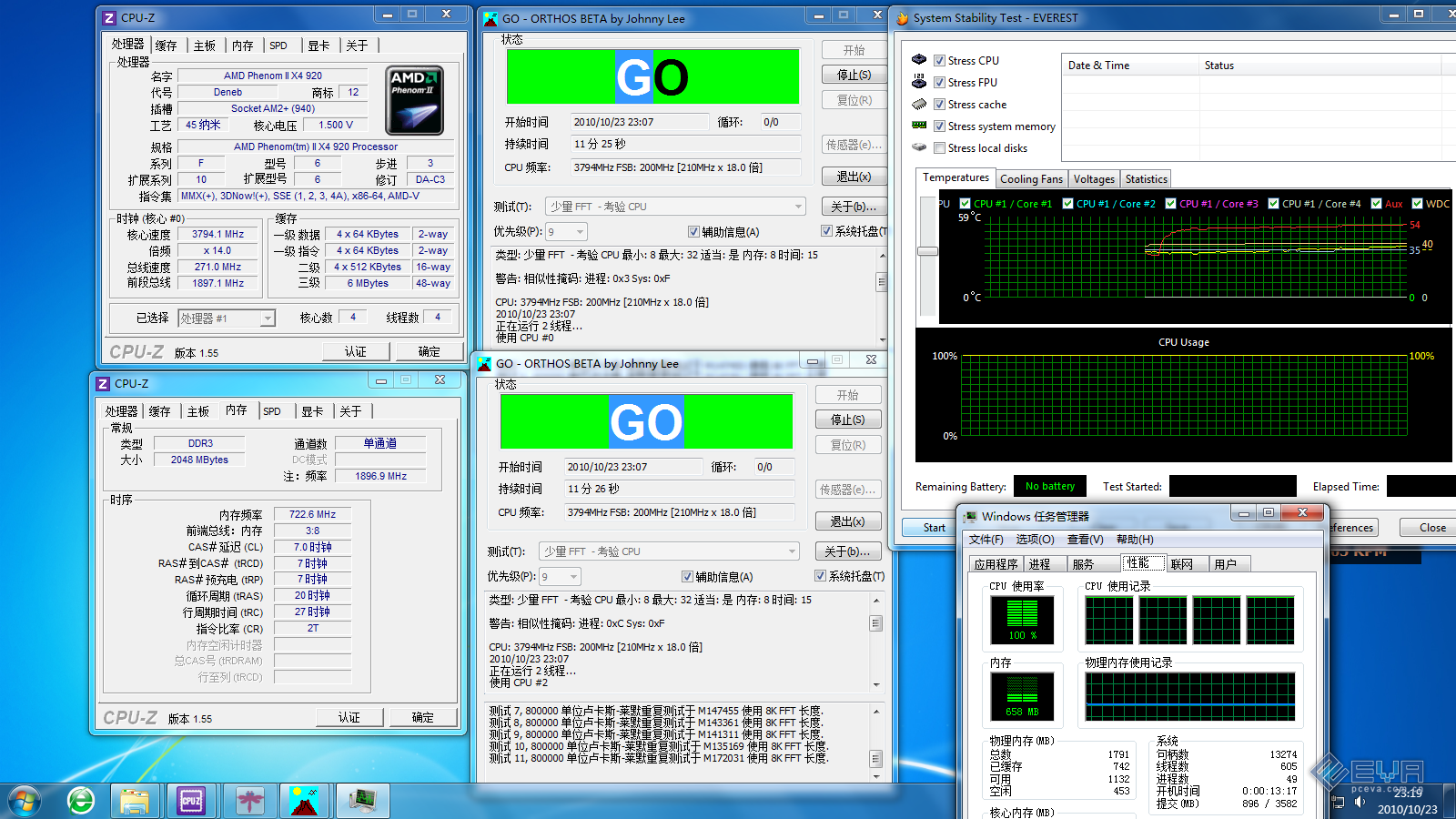1456x819 pixels.
Task: Click the Start button in Everest
Action: (934, 528)
